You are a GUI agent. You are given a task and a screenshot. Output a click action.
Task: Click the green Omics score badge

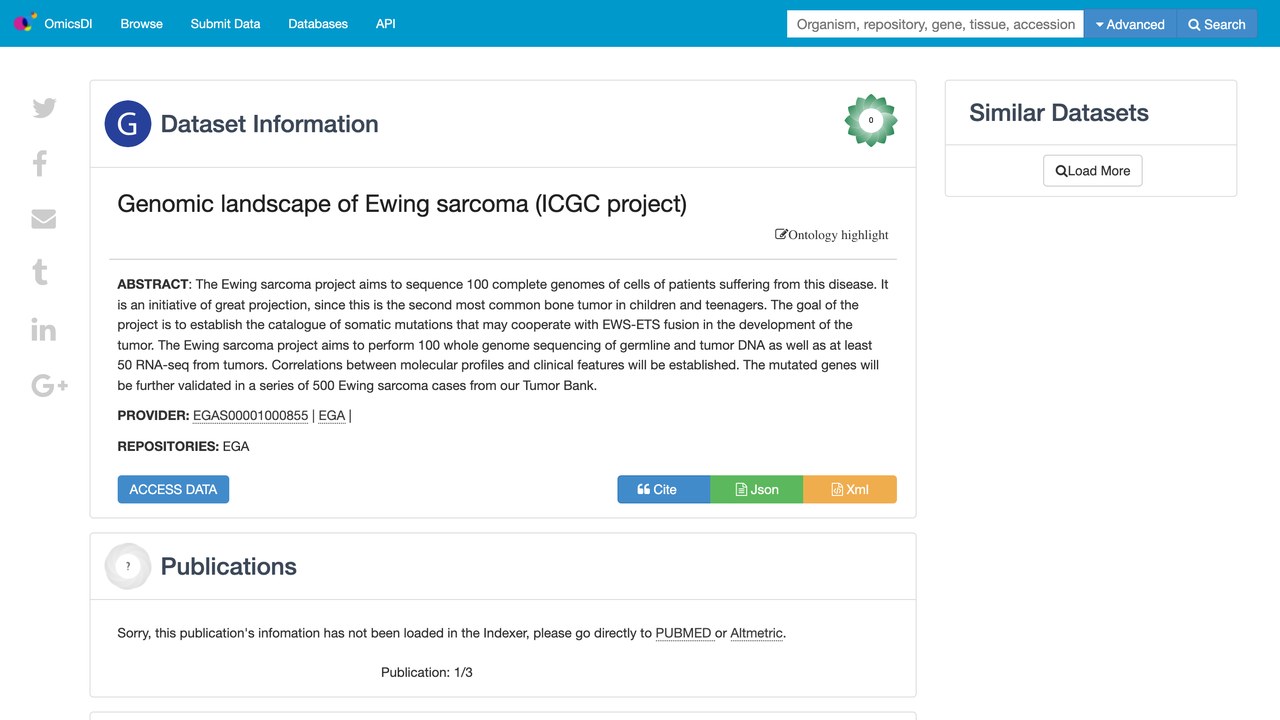[x=871, y=121]
